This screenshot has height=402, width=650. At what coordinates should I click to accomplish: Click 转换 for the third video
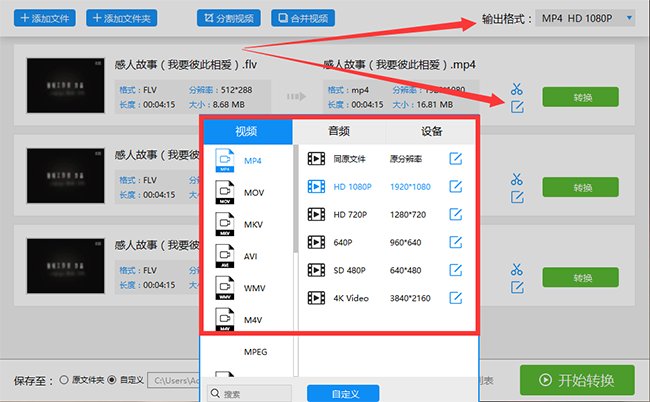(x=580, y=277)
